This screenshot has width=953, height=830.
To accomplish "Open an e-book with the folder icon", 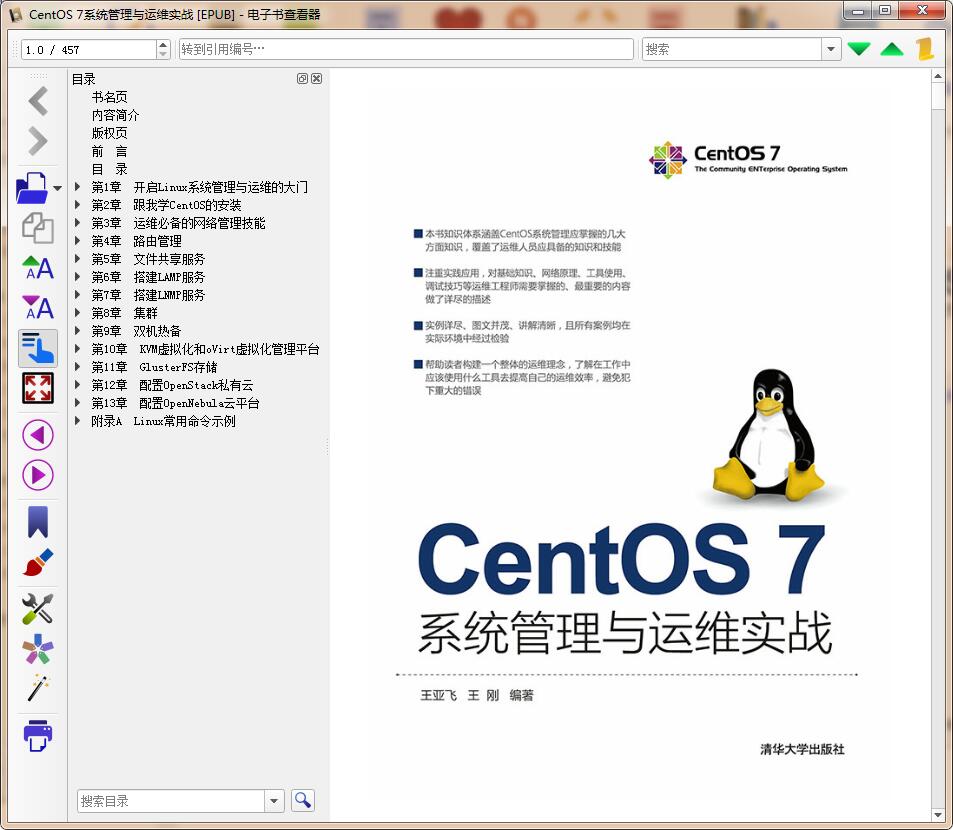I will click(32, 188).
